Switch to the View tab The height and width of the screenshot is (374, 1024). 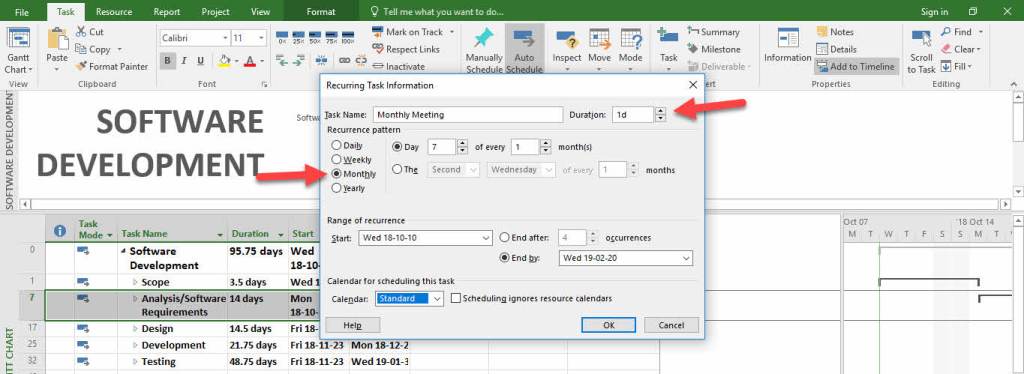pos(261,12)
